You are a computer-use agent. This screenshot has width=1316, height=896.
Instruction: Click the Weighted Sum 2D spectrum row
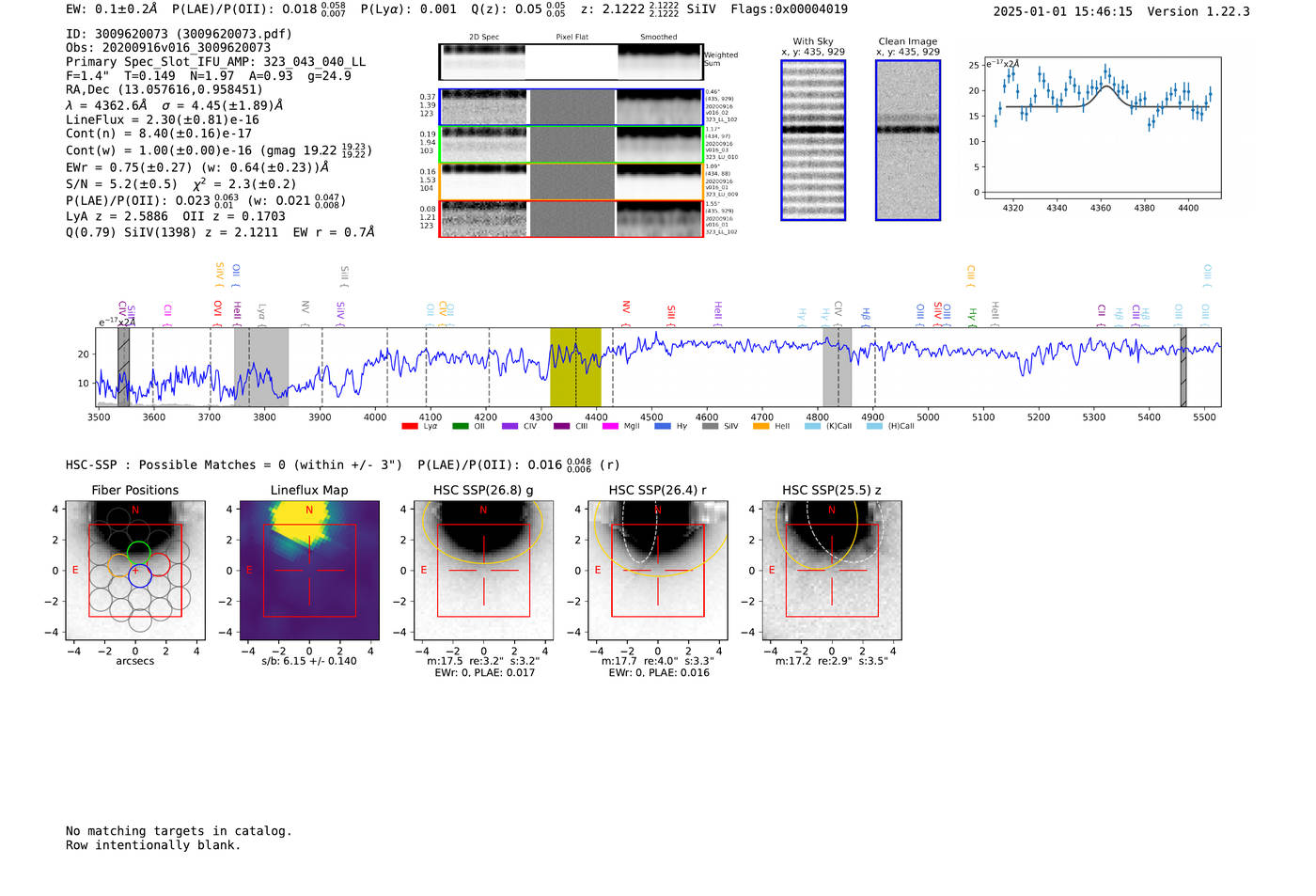[571, 62]
